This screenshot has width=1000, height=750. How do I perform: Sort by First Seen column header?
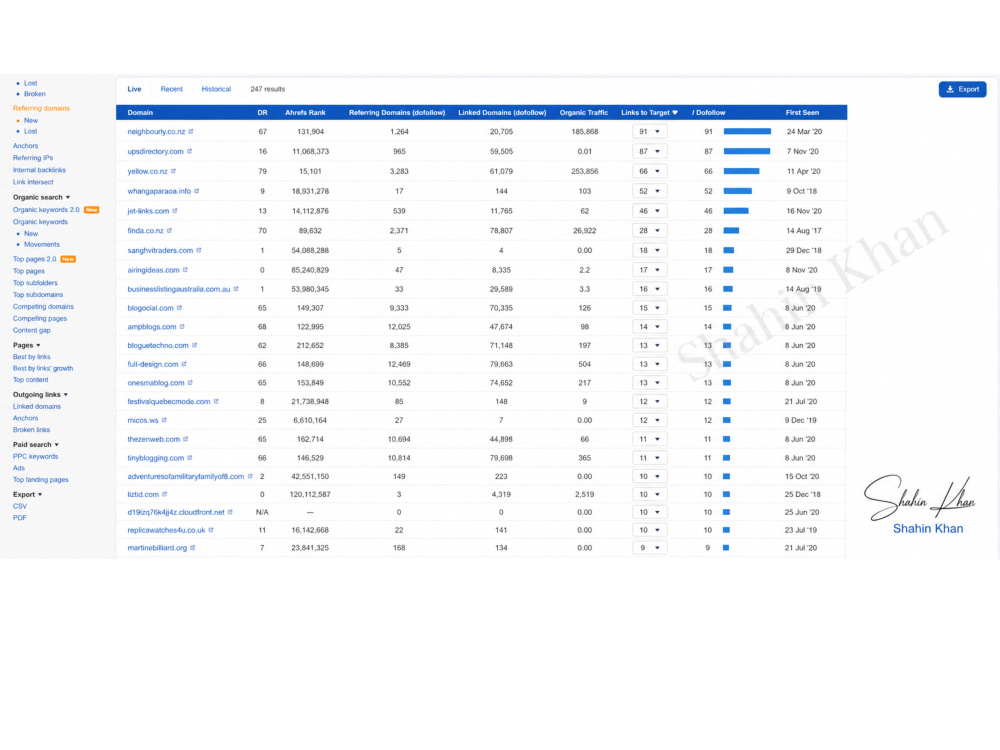(802, 112)
